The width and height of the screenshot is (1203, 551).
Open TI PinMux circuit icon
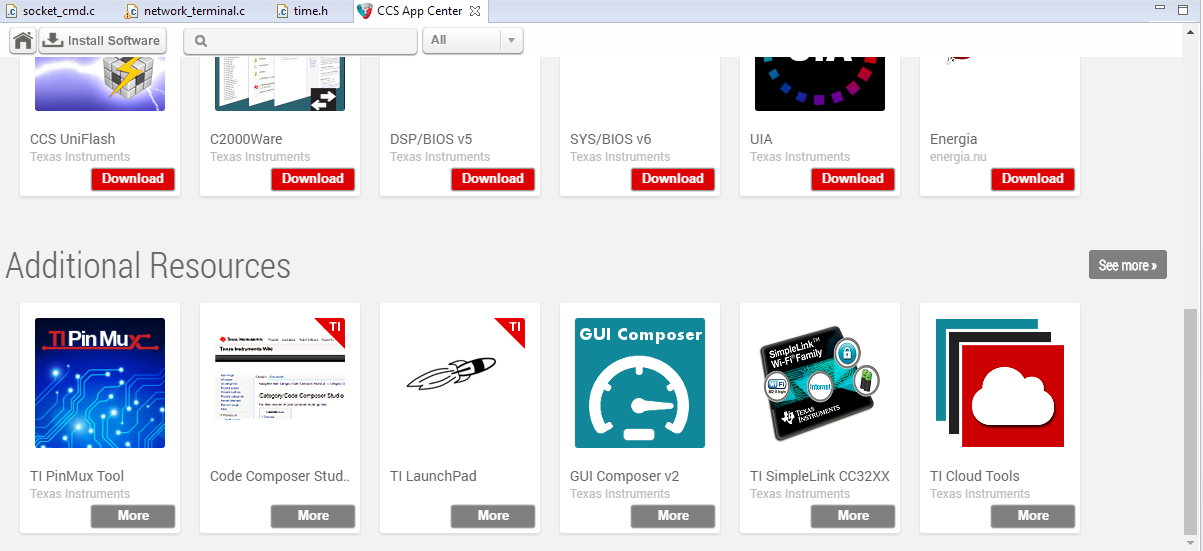tap(100, 383)
